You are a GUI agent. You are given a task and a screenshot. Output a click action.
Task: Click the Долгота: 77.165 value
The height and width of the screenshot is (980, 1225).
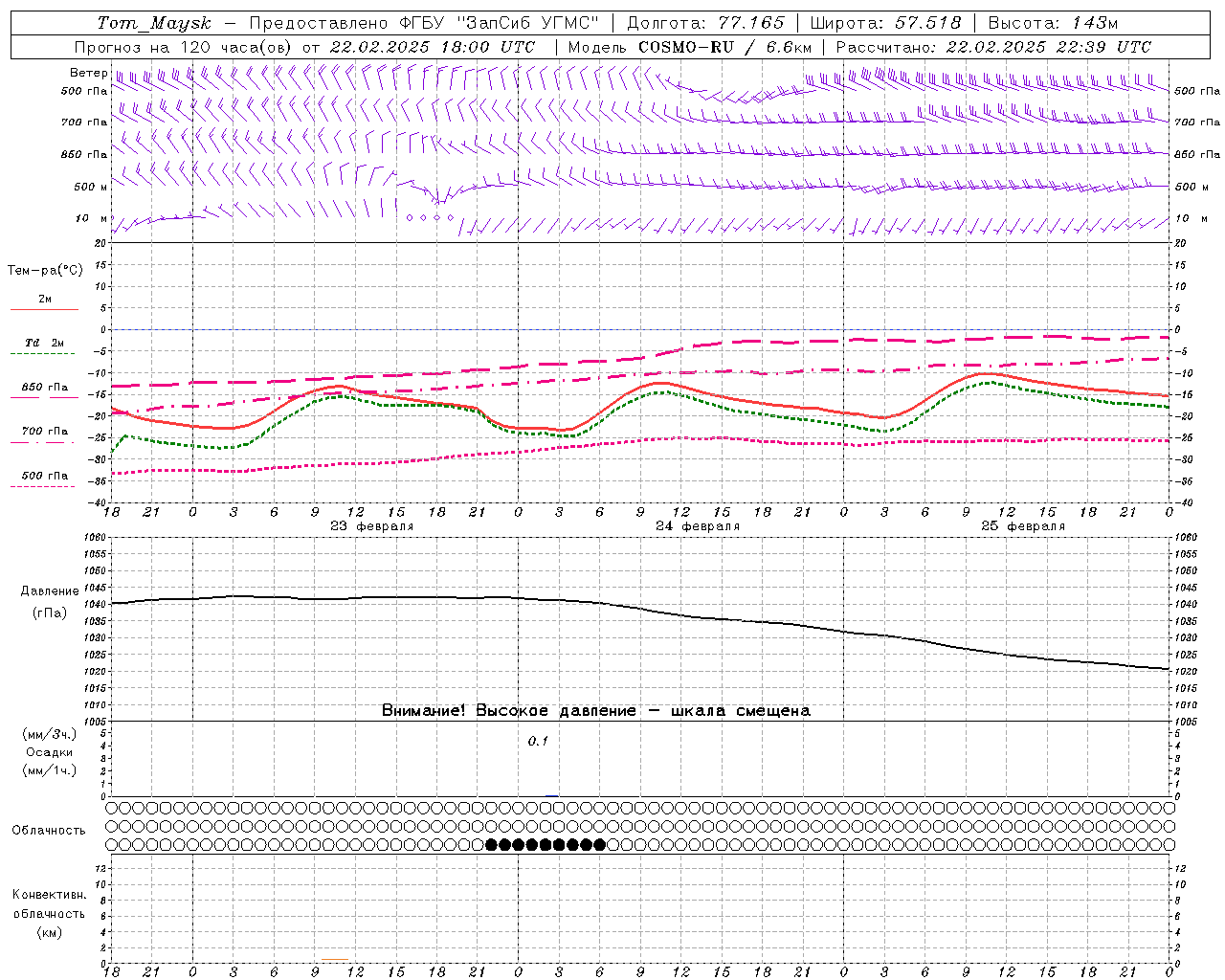(705, 23)
